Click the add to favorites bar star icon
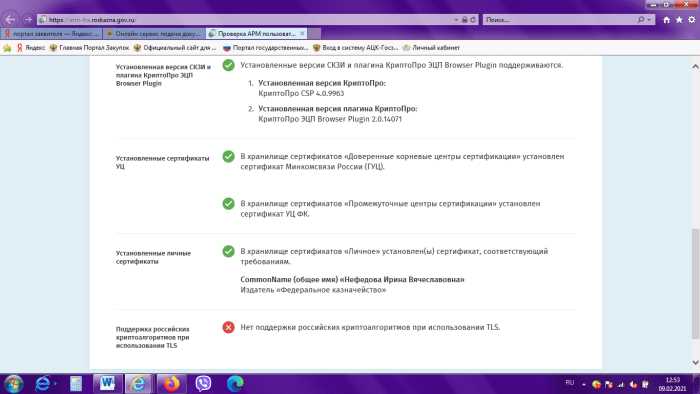Screen dimensions: 700x394 click(x=7, y=48)
